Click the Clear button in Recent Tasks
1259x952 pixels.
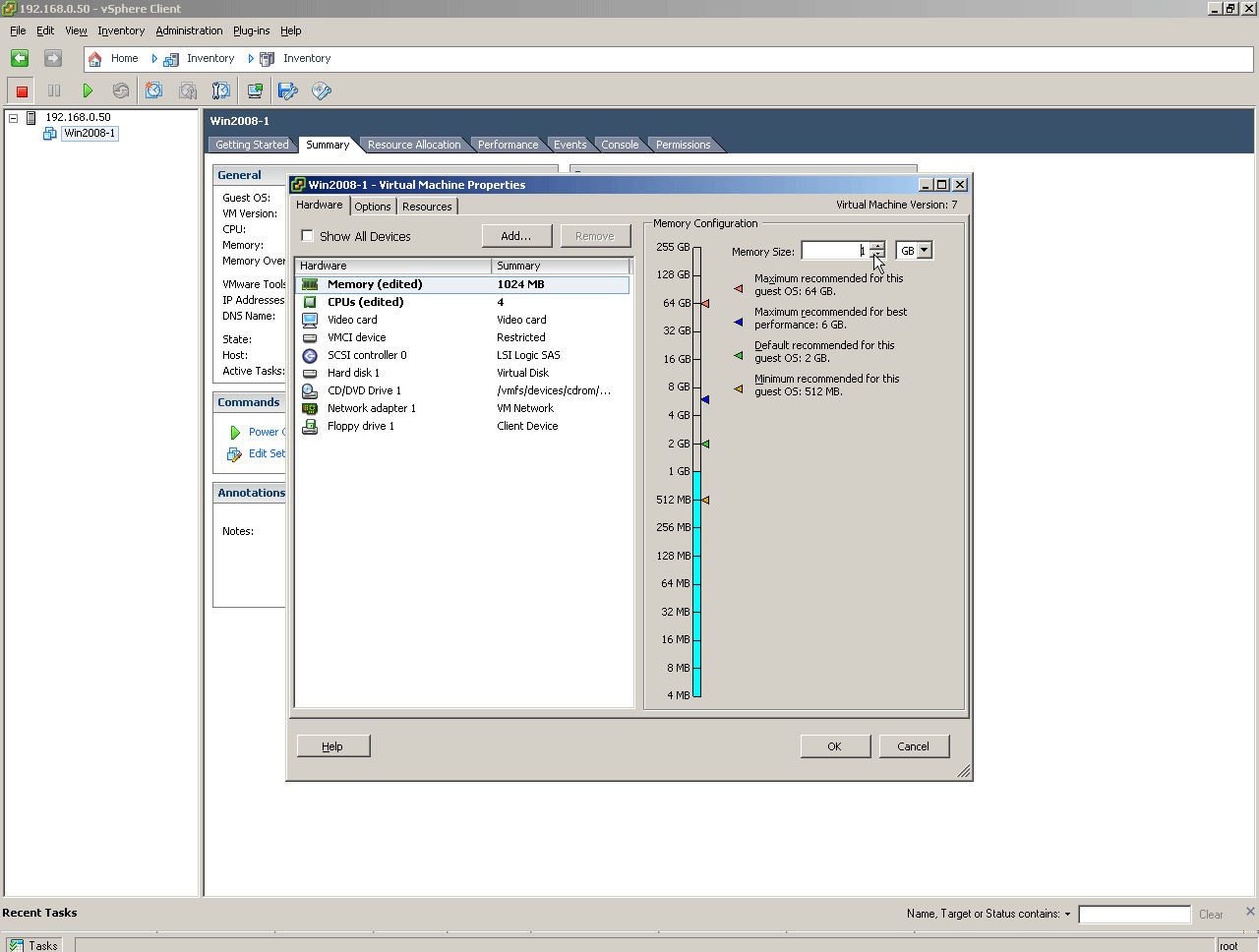[x=1211, y=915]
